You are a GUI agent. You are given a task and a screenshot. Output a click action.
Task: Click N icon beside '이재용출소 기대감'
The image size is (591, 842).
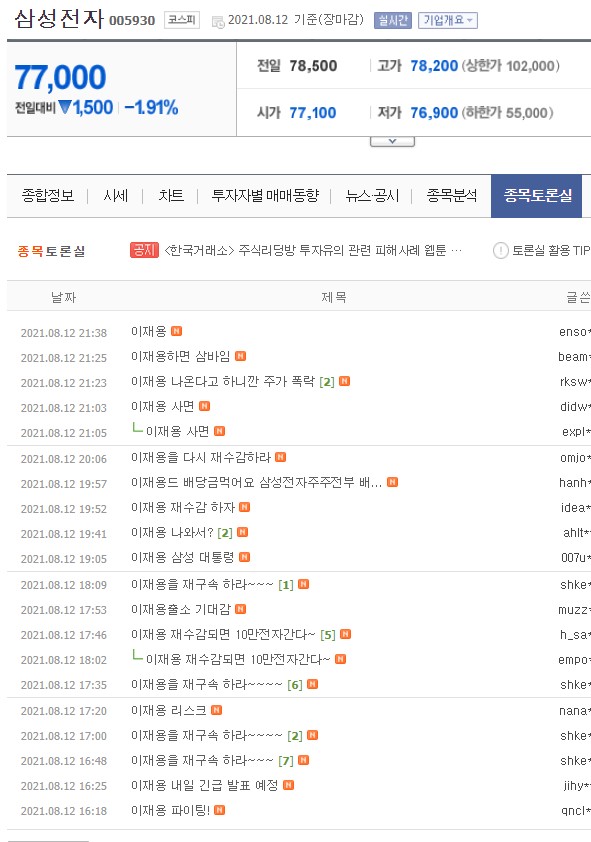240,608
